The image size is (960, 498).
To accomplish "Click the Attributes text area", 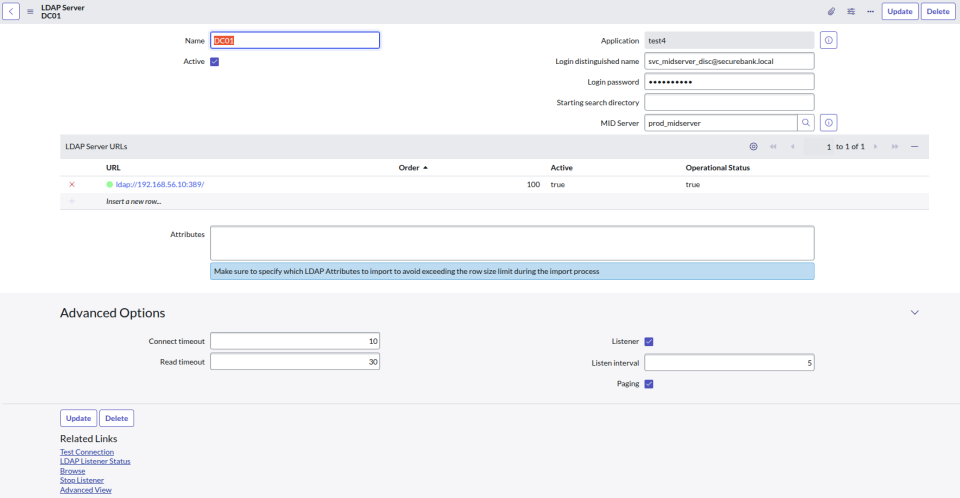I will point(512,243).
